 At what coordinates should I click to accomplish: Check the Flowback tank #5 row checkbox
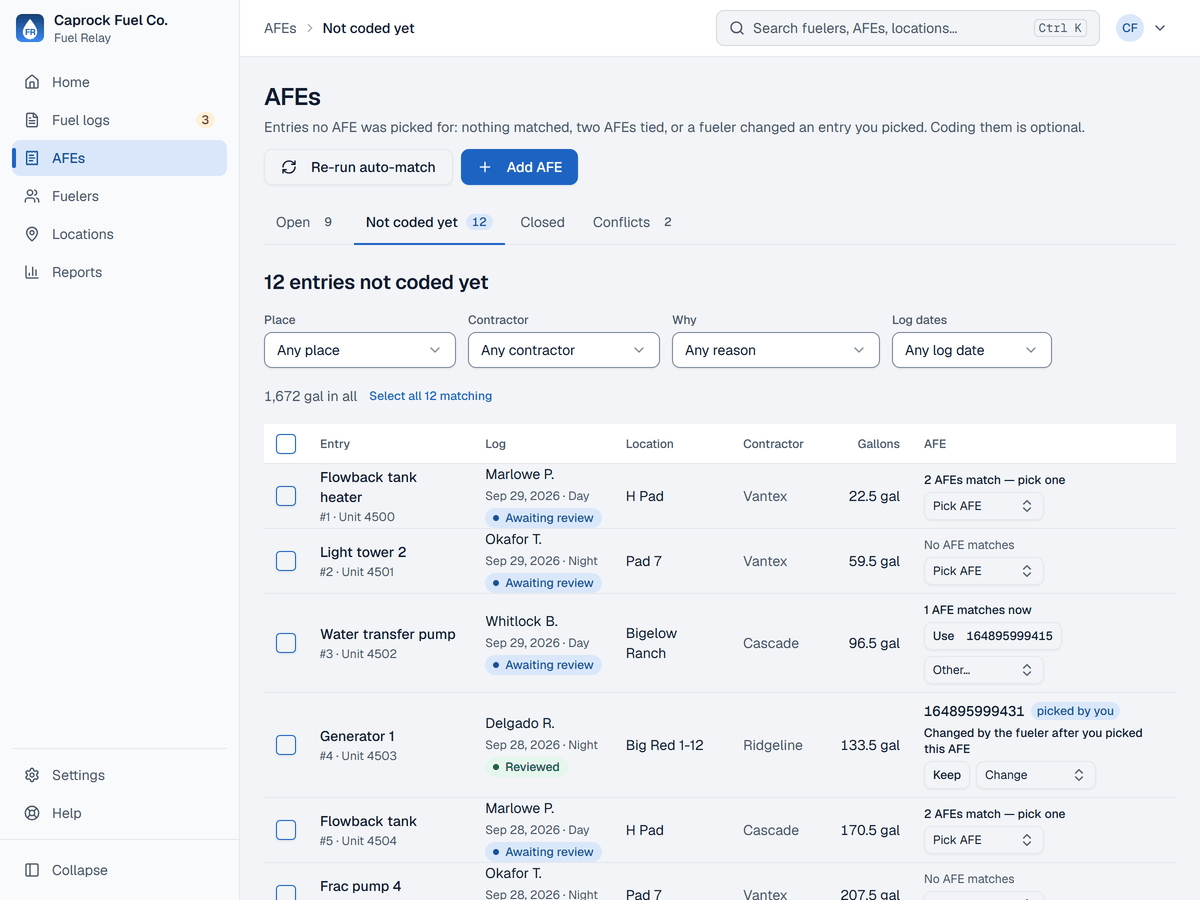[286, 830]
